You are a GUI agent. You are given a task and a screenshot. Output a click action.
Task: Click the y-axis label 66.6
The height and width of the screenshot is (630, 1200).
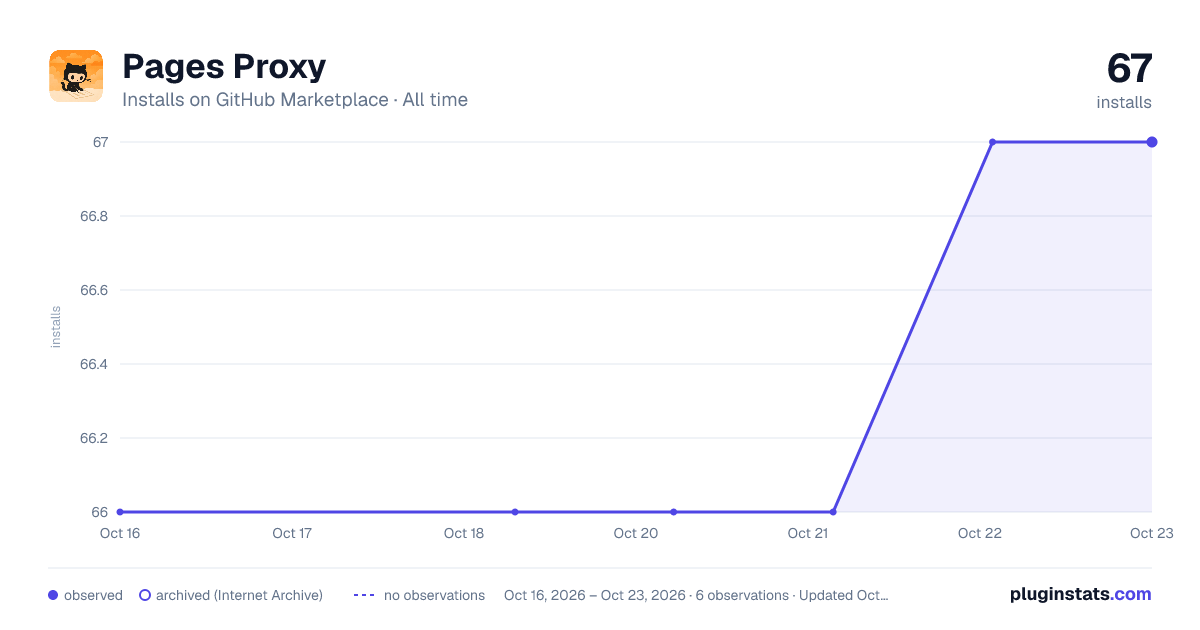(94, 290)
